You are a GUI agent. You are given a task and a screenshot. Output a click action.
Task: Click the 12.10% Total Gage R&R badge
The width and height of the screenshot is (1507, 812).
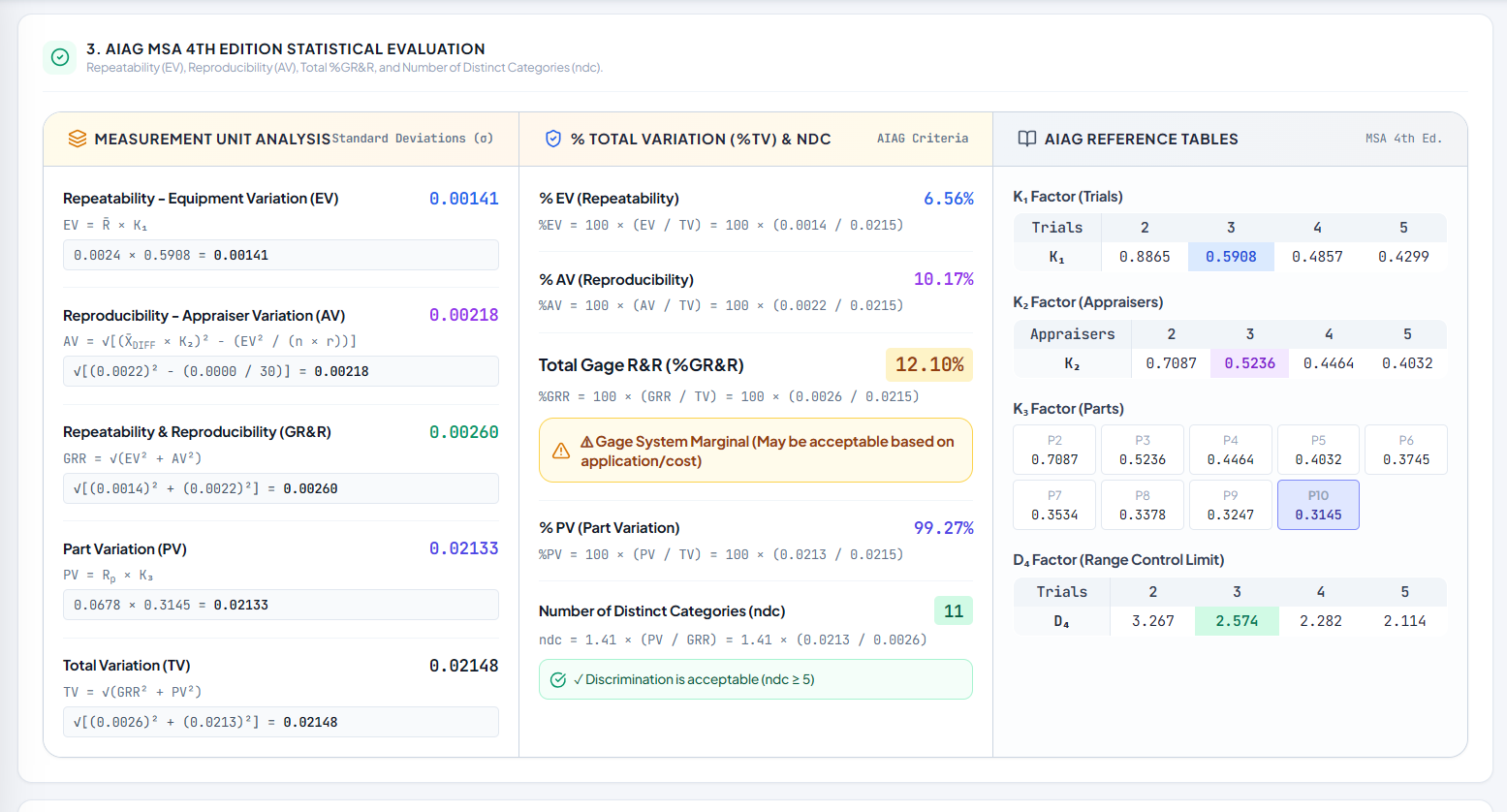click(929, 365)
